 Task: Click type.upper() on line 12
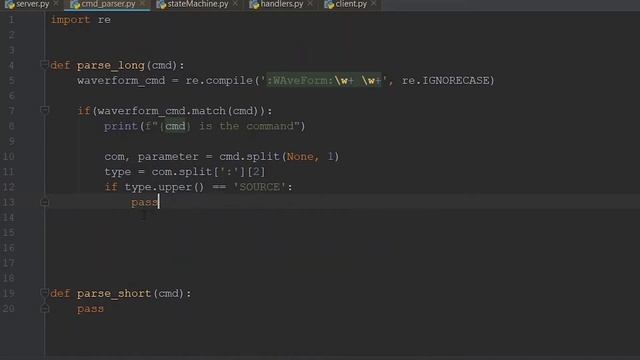coord(164,187)
